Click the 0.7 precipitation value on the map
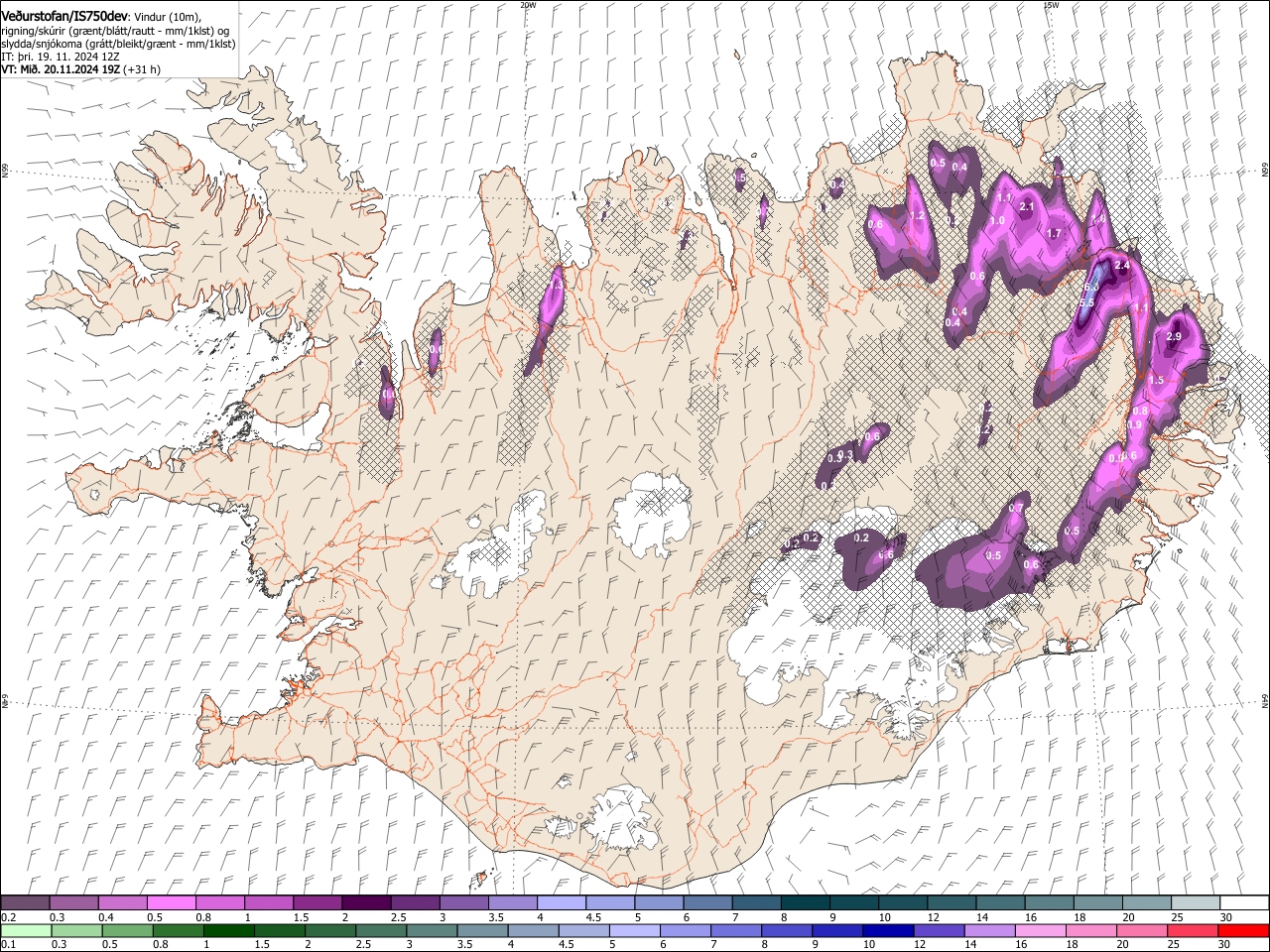The image size is (1270, 952). click(1015, 509)
